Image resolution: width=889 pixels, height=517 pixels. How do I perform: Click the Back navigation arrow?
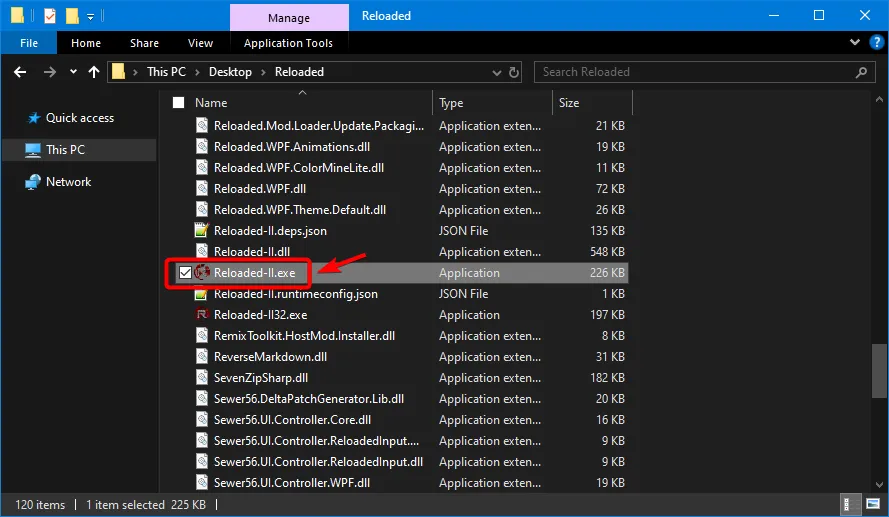coord(20,72)
